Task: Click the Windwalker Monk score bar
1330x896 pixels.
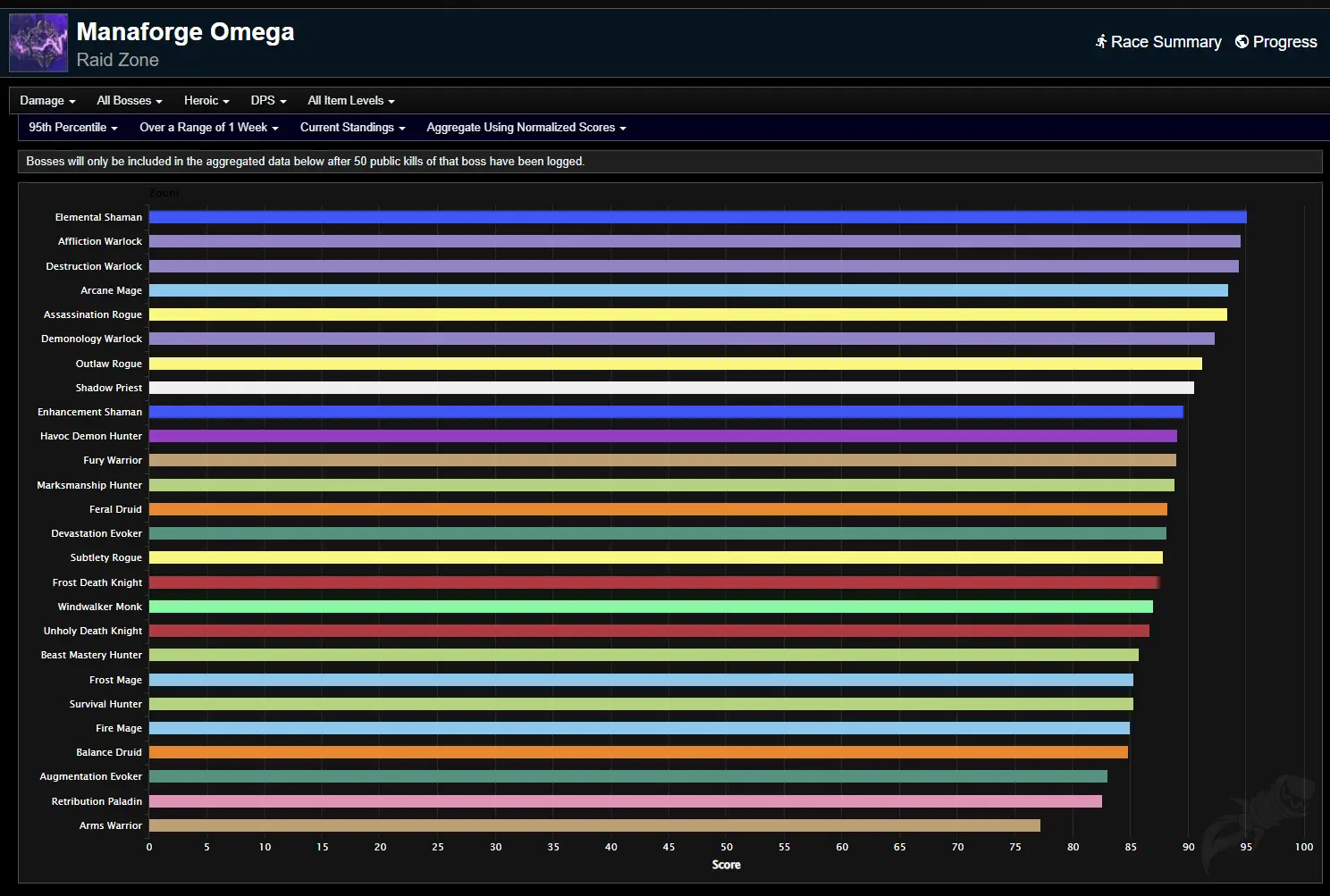Action: tap(651, 607)
